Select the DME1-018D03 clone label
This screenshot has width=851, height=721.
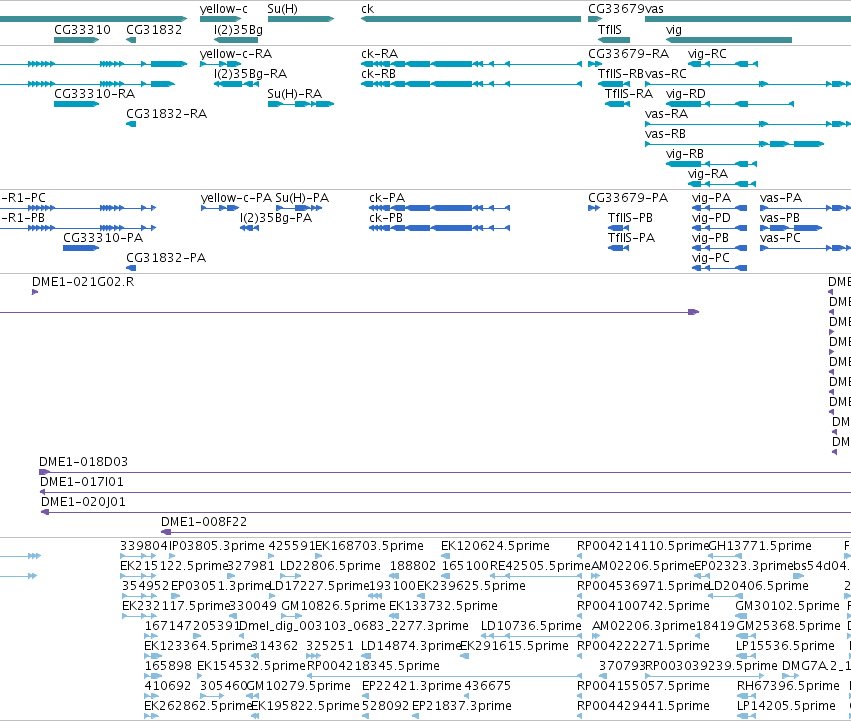(x=84, y=462)
